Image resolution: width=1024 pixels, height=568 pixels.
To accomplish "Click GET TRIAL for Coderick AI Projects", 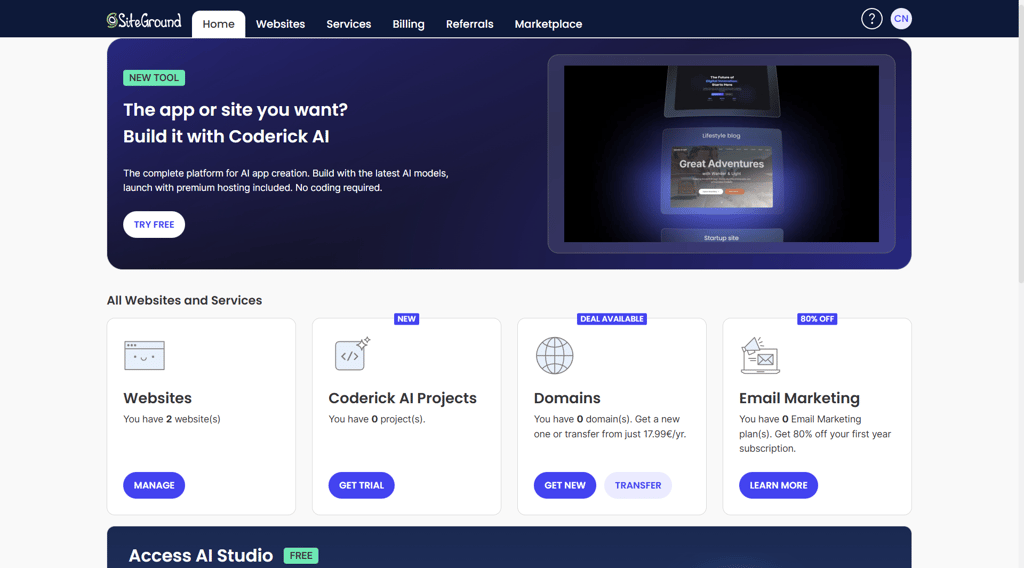I will (x=361, y=485).
